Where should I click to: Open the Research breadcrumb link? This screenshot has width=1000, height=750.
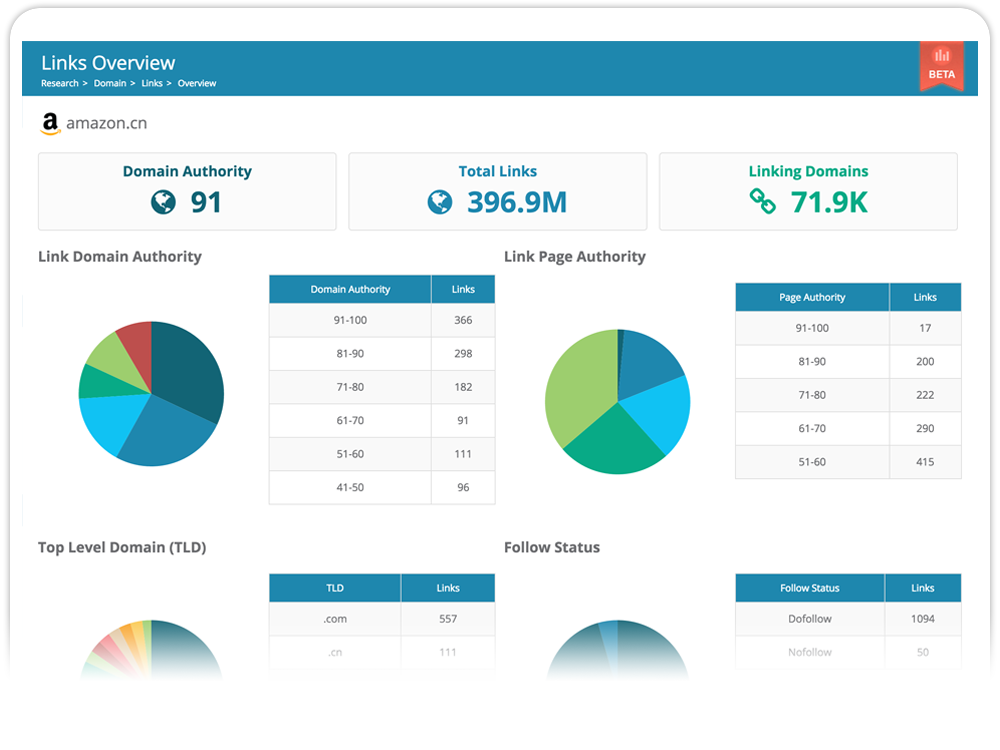59,84
